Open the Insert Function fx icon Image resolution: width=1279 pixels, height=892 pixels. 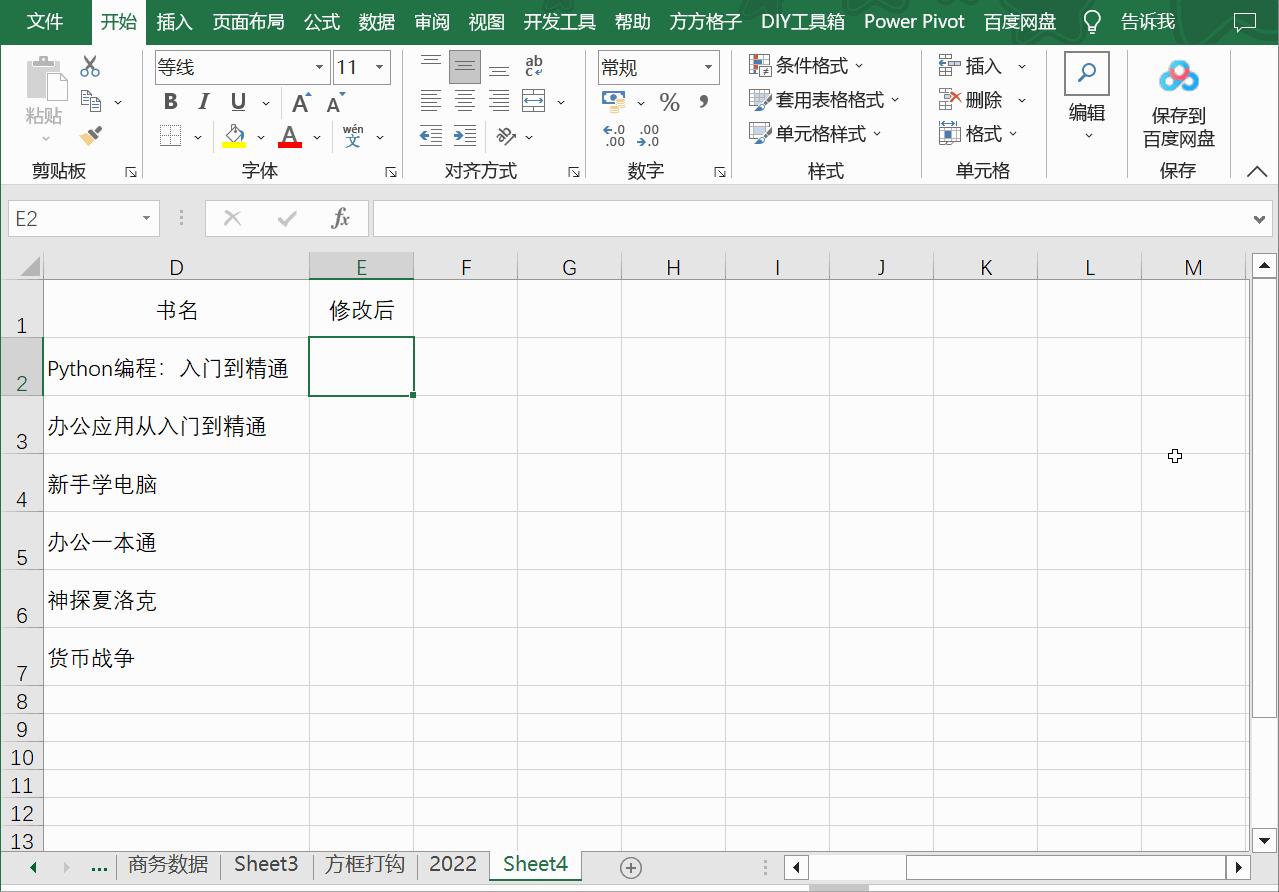[x=339, y=218]
